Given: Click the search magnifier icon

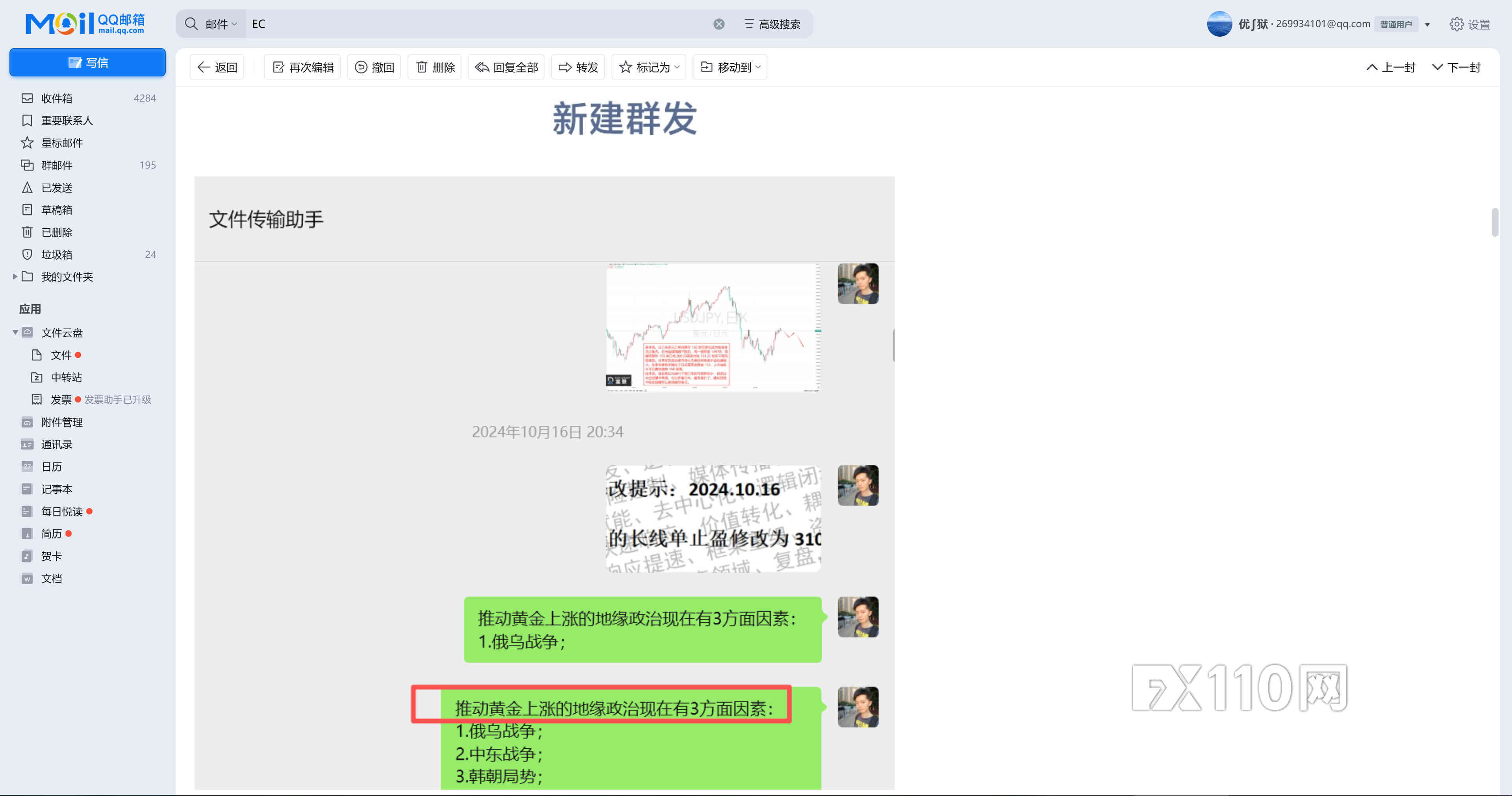Looking at the screenshot, I should pyautogui.click(x=191, y=24).
